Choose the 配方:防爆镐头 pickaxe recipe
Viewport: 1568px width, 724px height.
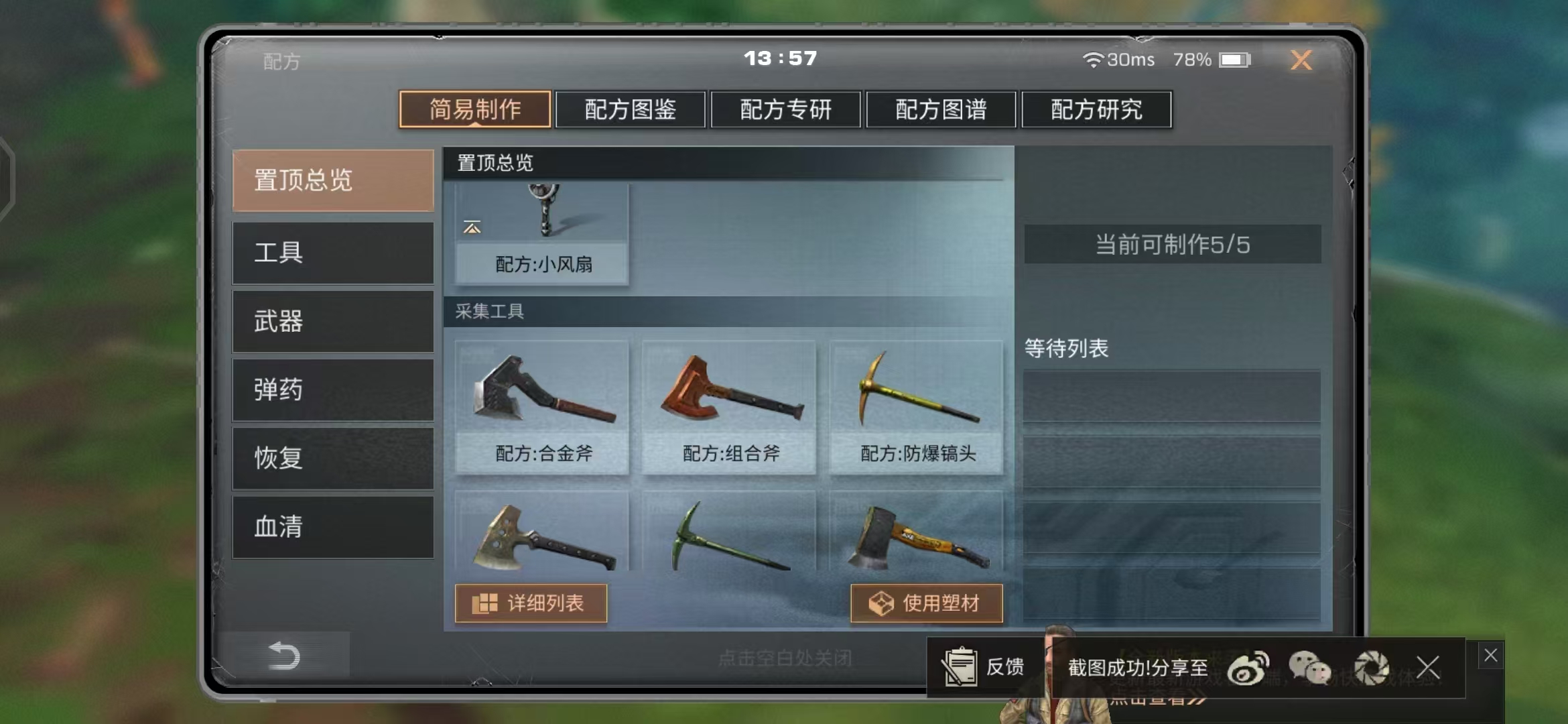click(916, 408)
